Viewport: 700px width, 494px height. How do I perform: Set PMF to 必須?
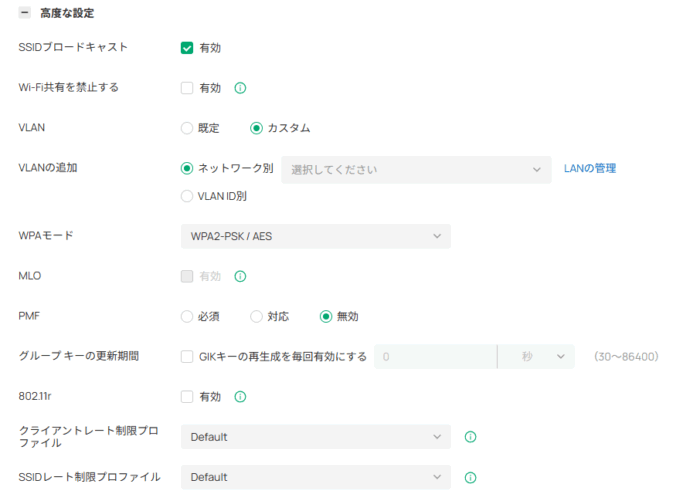click(x=187, y=316)
